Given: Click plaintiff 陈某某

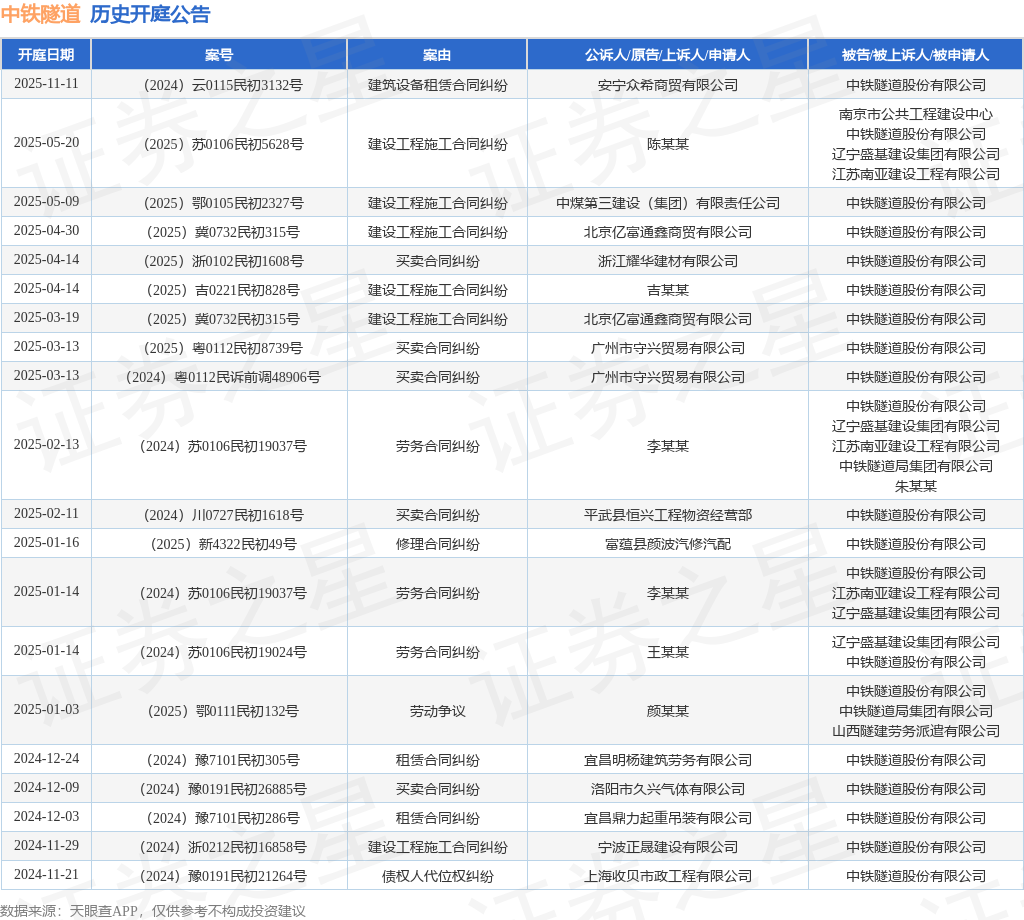Looking at the screenshot, I should 668,144.
